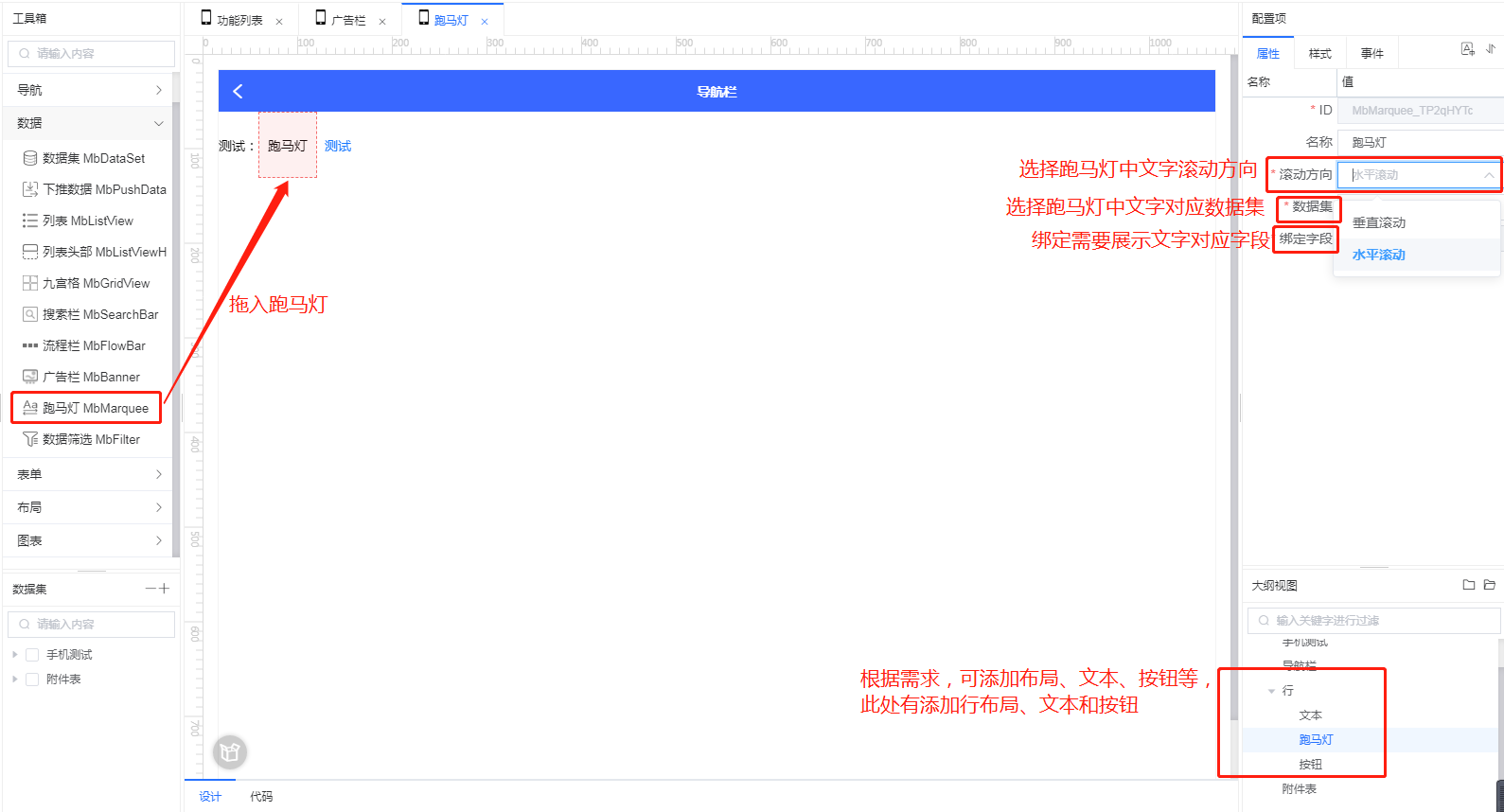Choose the 跑马灯 MbMarquee component icon

[30, 408]
